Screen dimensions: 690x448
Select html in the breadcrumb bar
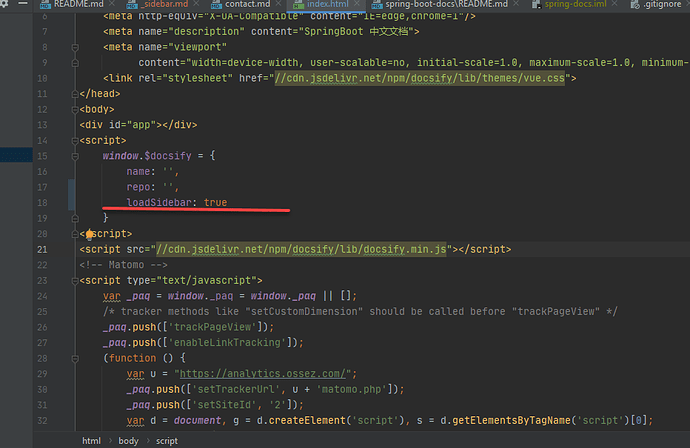tap(91, 441)
